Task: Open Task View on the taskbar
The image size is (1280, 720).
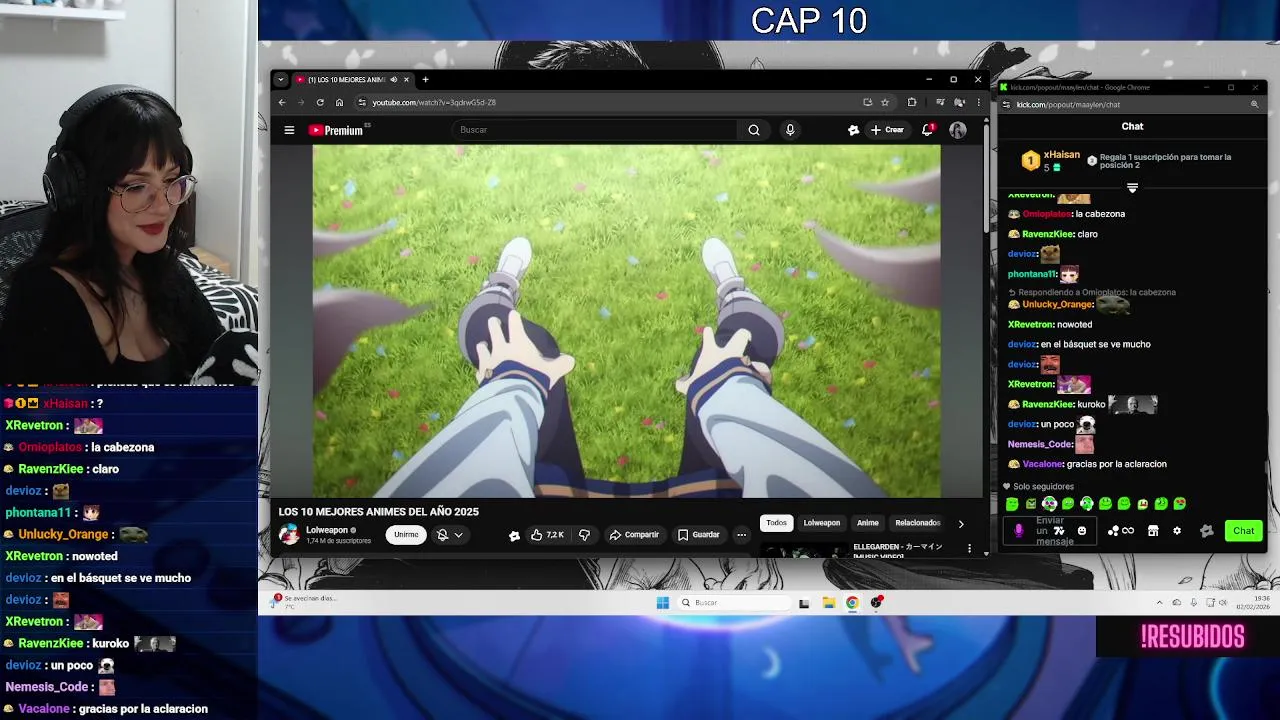Action: 804,602
